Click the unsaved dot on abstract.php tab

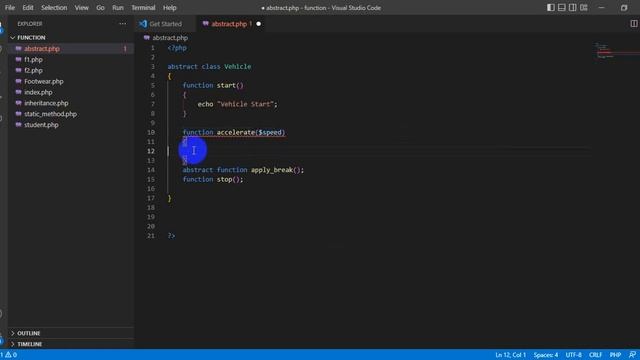tap(258, 24)
